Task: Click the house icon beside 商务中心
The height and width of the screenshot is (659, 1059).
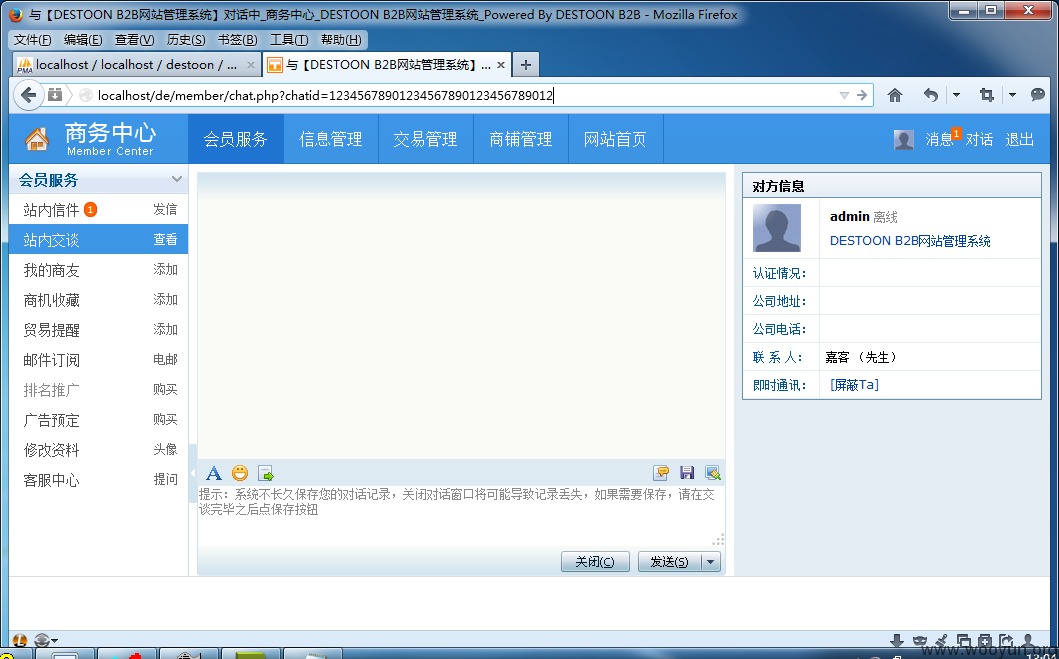Action: click(x=37, y=139)
